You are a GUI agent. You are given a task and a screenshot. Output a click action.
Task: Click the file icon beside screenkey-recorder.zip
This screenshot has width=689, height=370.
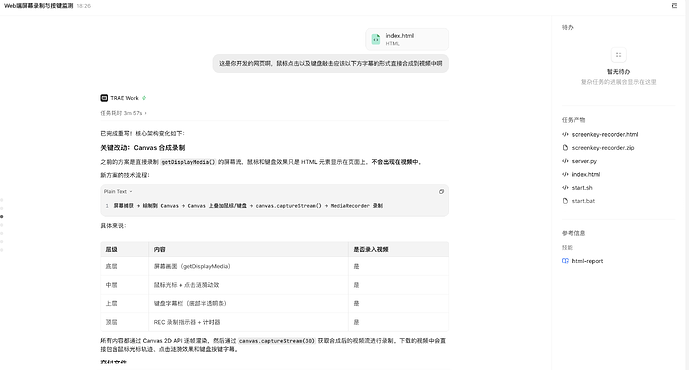coord(565,148)
